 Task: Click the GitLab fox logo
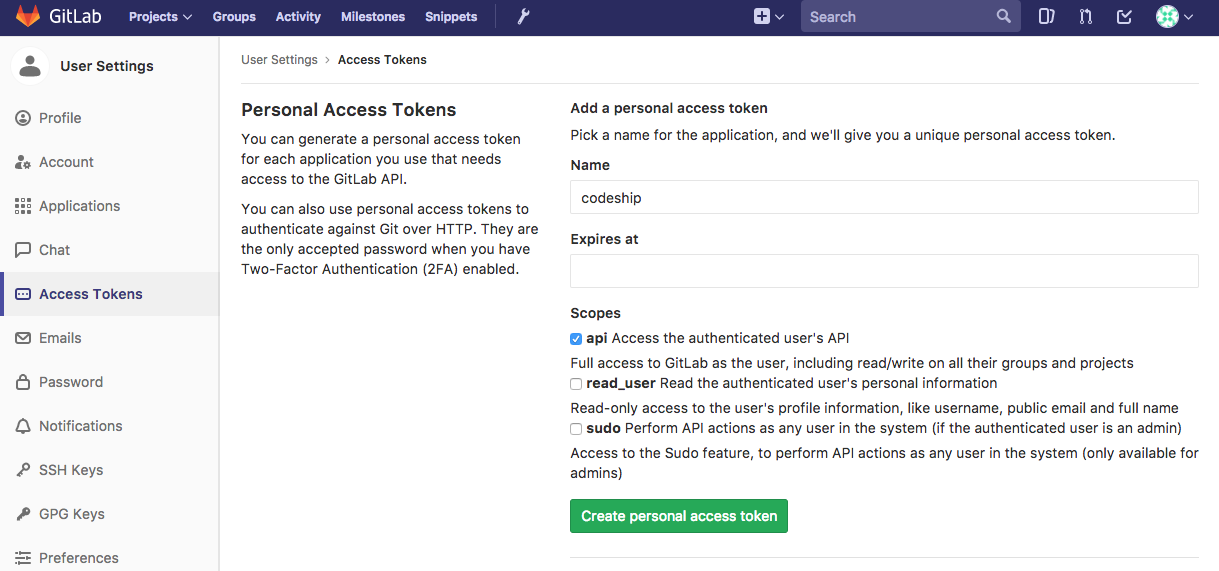(x=27, y=17)
